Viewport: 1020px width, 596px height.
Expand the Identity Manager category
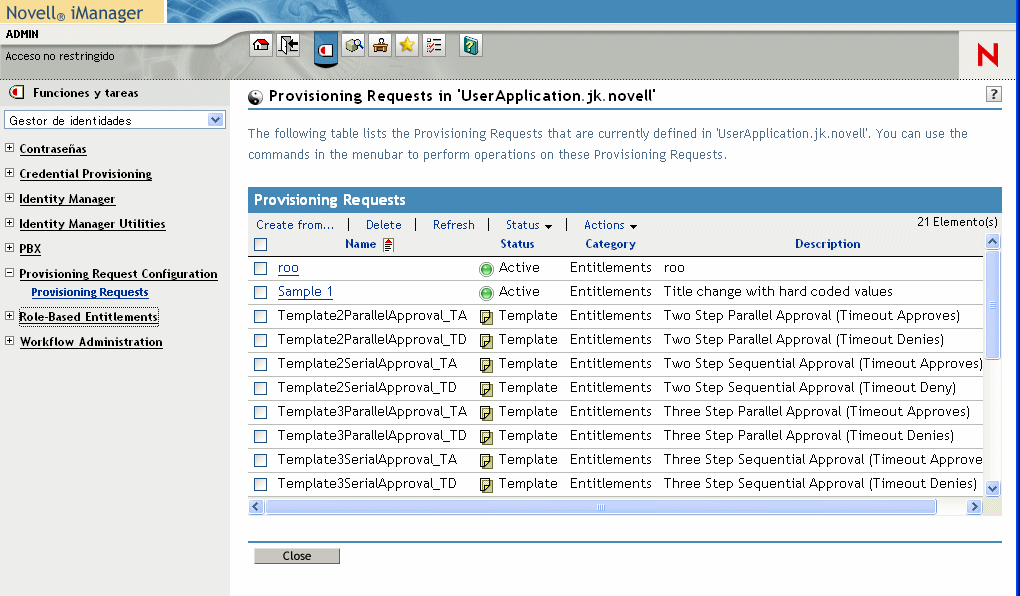pos(10,198)
